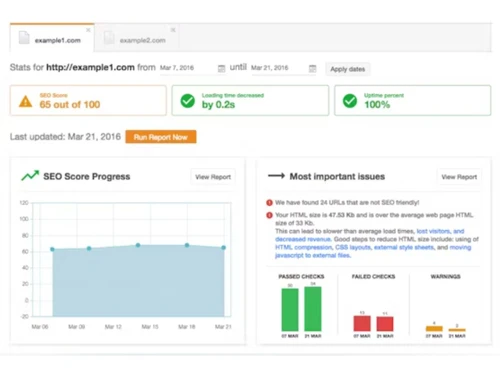
Task: Click the PASSED CHECKS heading
Action: click(301, 276)
